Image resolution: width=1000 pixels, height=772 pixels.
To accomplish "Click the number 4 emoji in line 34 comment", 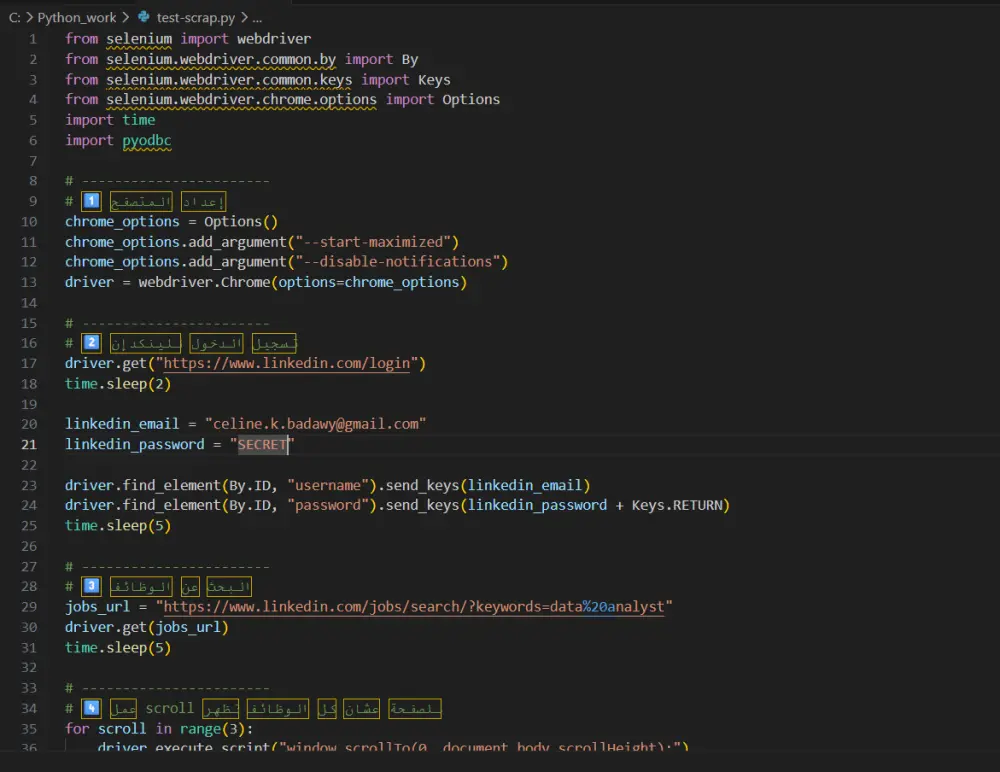I will pyautogui.click(x=91, y=708).
